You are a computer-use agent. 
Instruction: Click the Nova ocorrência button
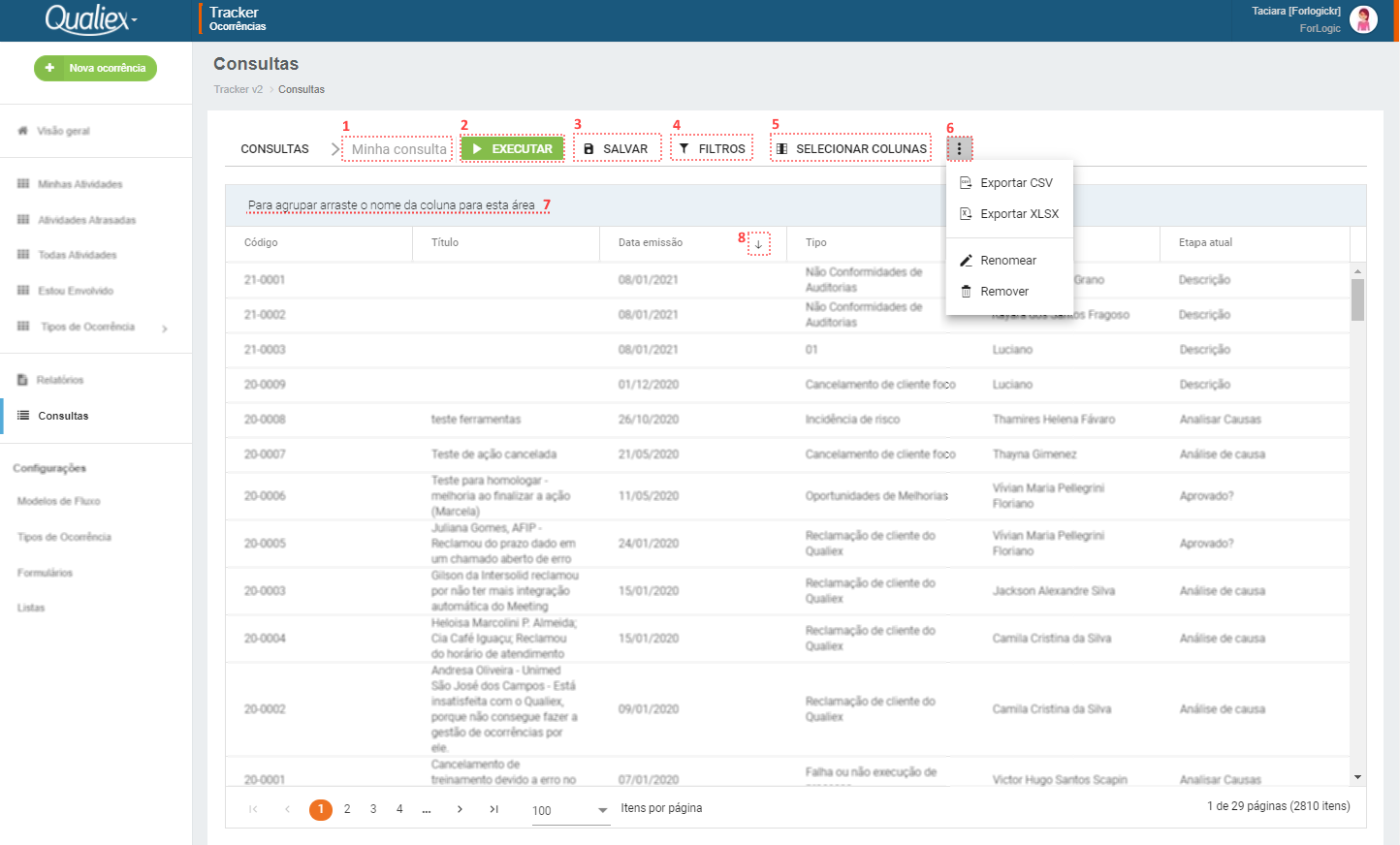(95, 68)
